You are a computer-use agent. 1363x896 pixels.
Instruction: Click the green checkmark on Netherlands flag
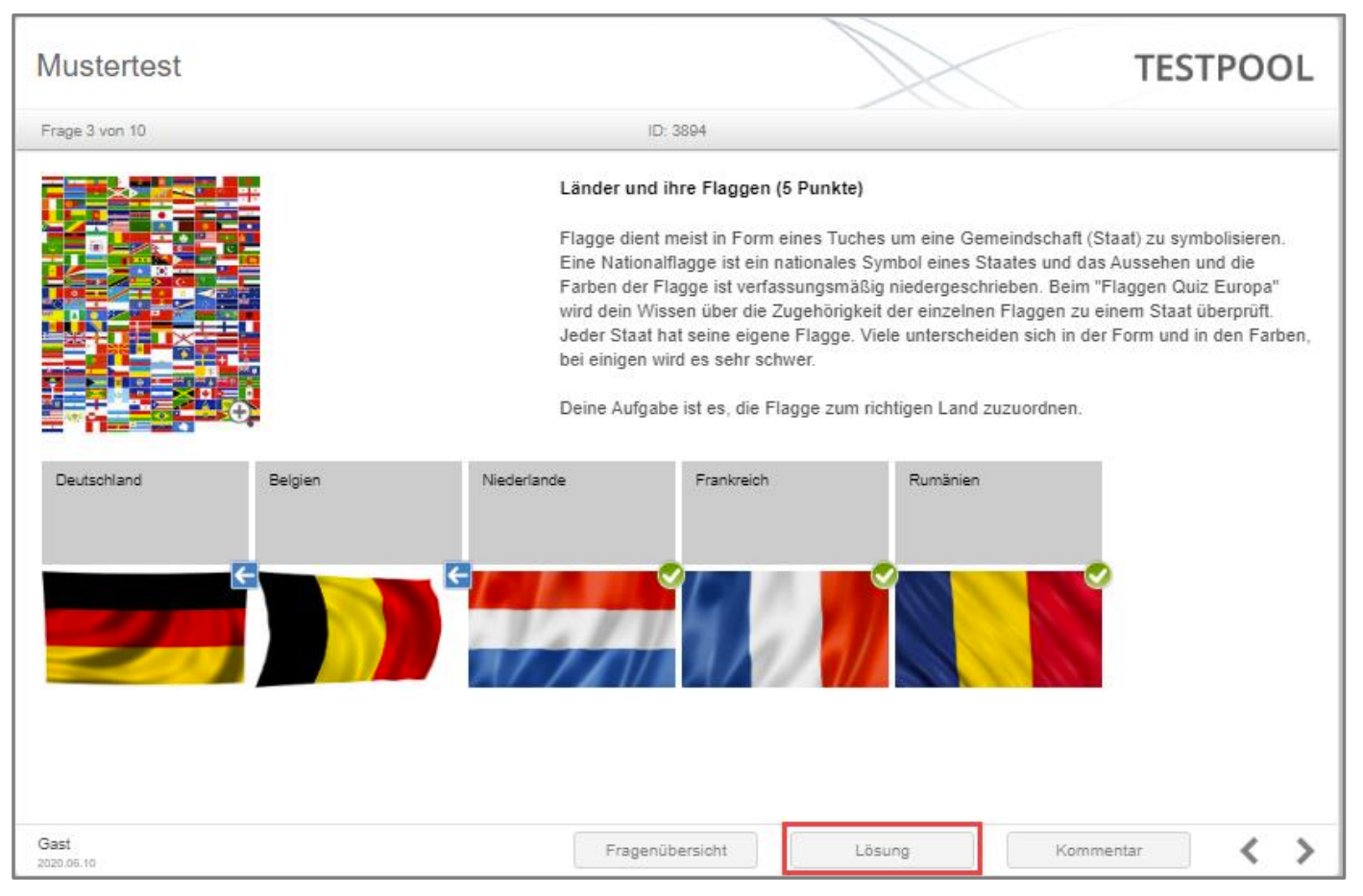tap(671, 575)
